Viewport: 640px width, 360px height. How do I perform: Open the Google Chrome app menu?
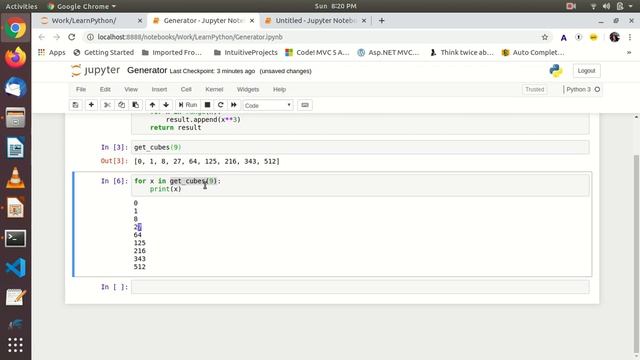(81, 6)
